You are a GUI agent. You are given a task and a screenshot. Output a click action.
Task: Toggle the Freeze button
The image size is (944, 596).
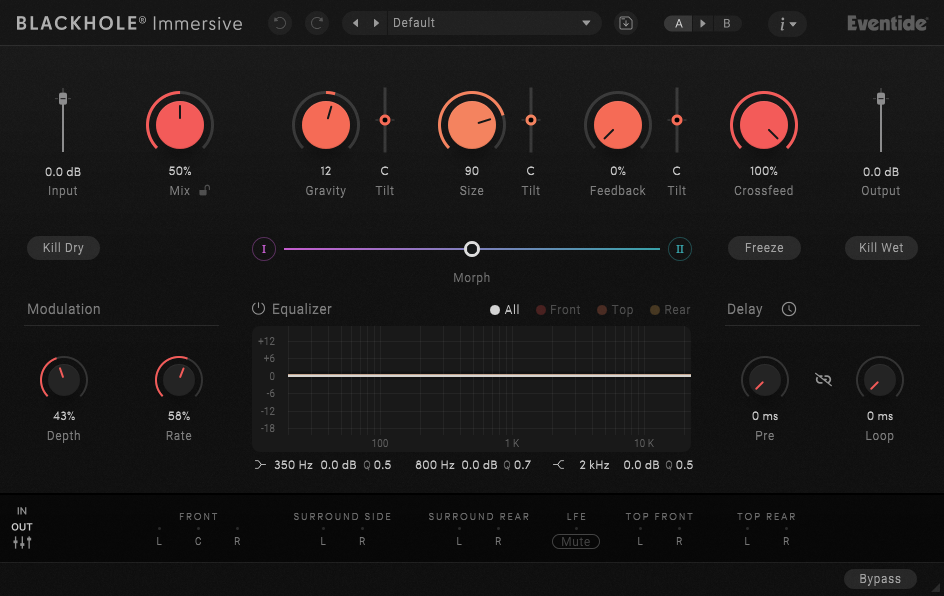[764, 248]
